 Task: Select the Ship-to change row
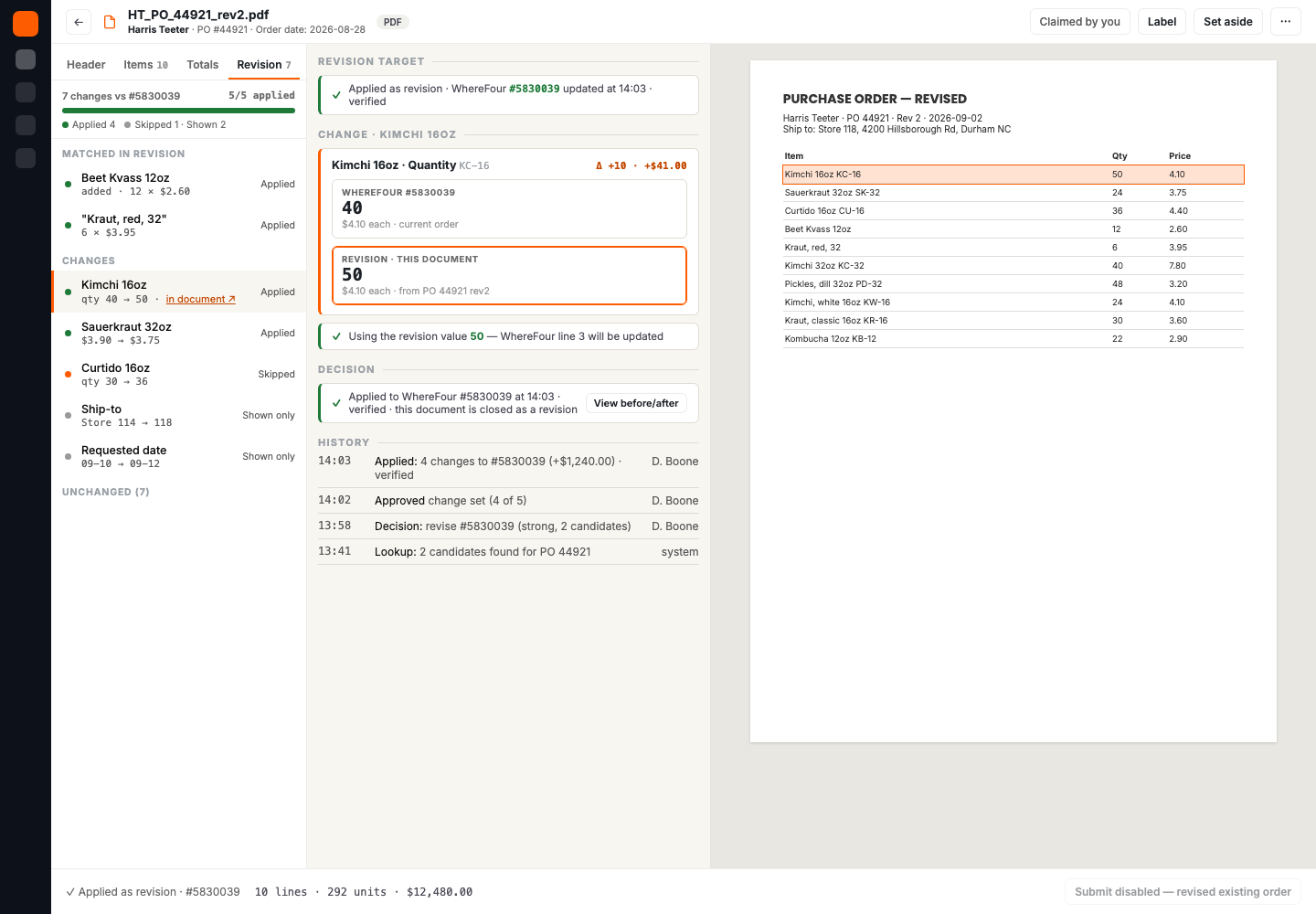coord(179,416)
